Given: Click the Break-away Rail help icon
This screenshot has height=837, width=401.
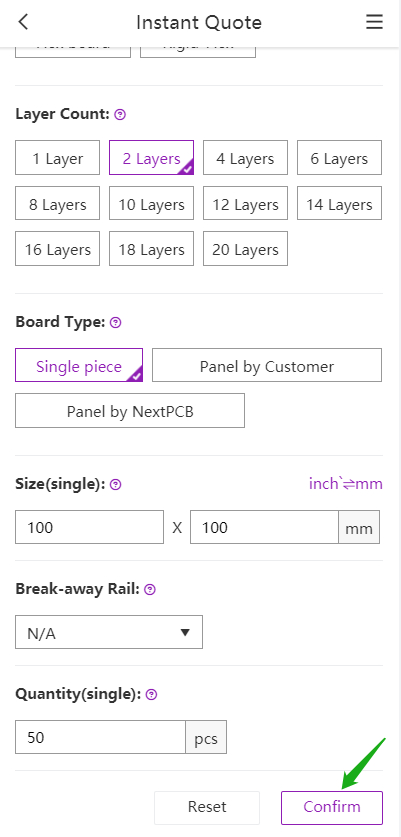Looking at the screenshot, I should pyautogui.click(x=150, y=589).
